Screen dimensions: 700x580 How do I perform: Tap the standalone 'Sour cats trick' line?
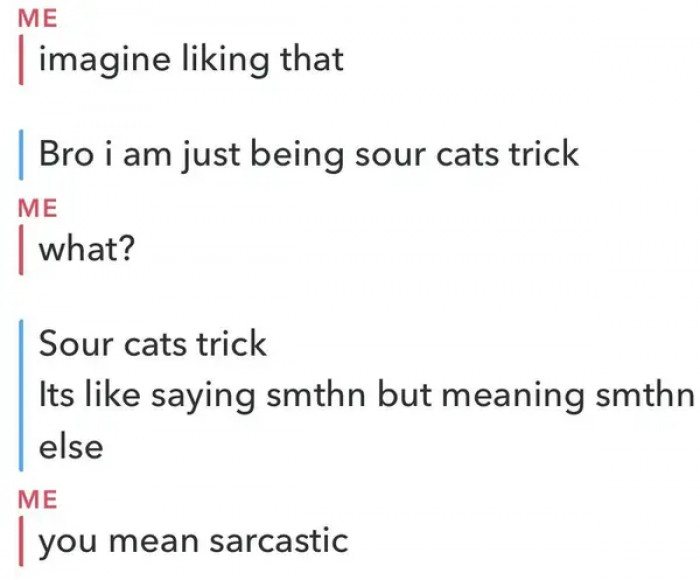(153, 343)
